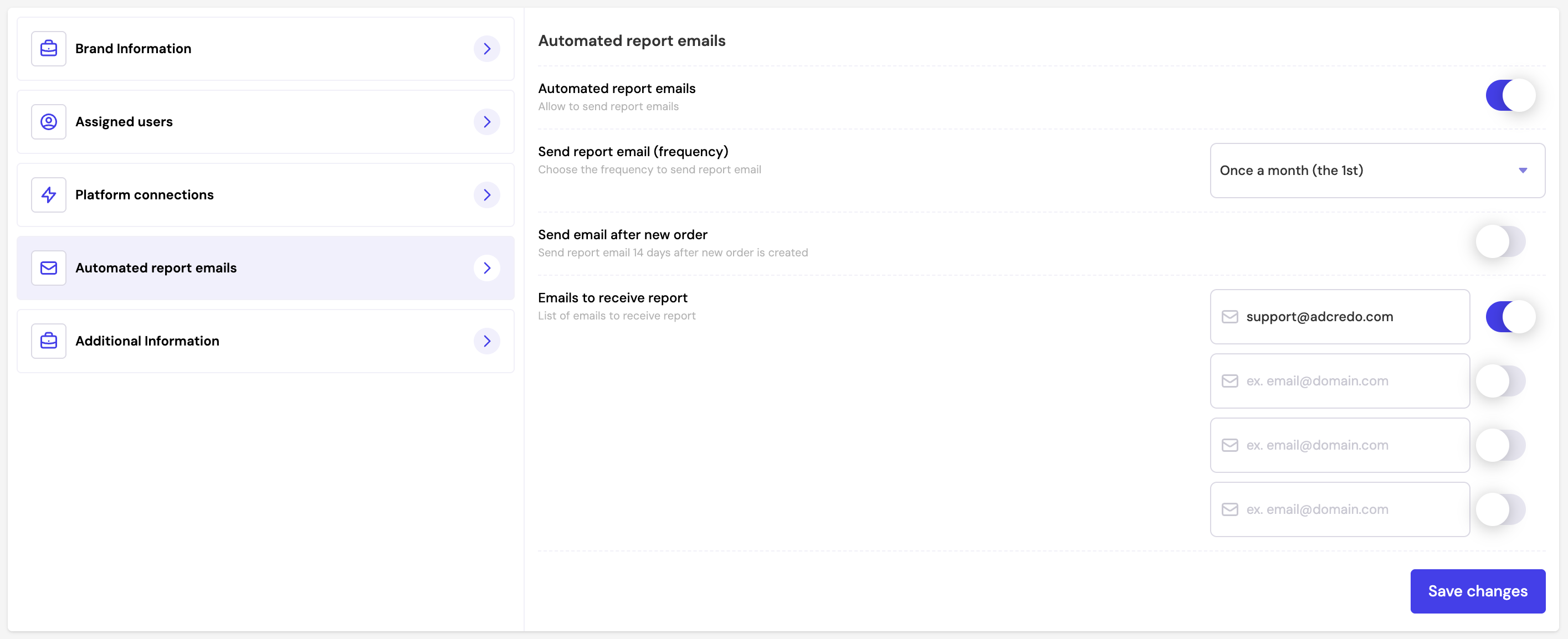Click the Automated report emails envelope icon
This screenshot has height=639, width=1568.
49,268
